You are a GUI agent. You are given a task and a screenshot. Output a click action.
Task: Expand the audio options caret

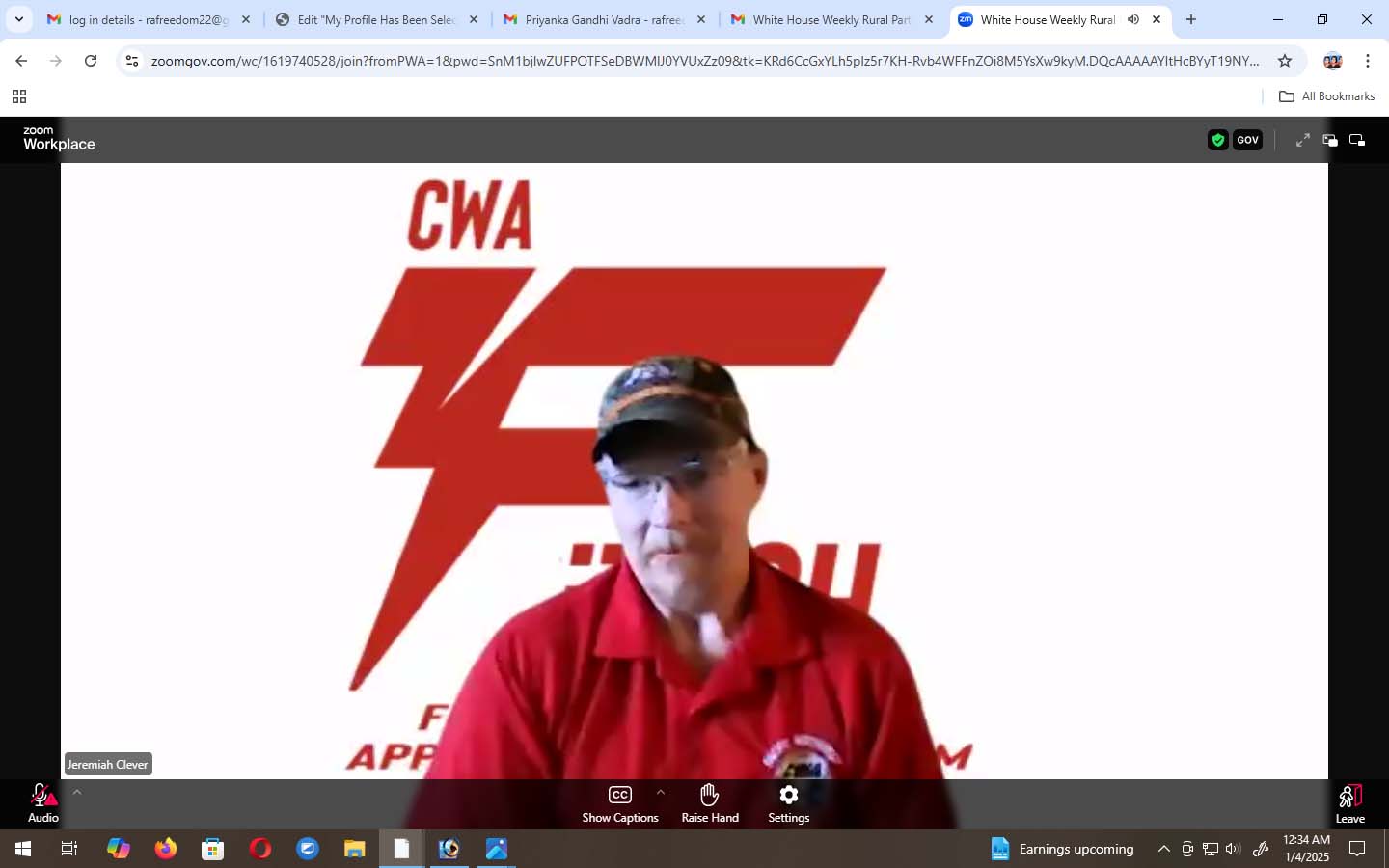pos(77,792)
